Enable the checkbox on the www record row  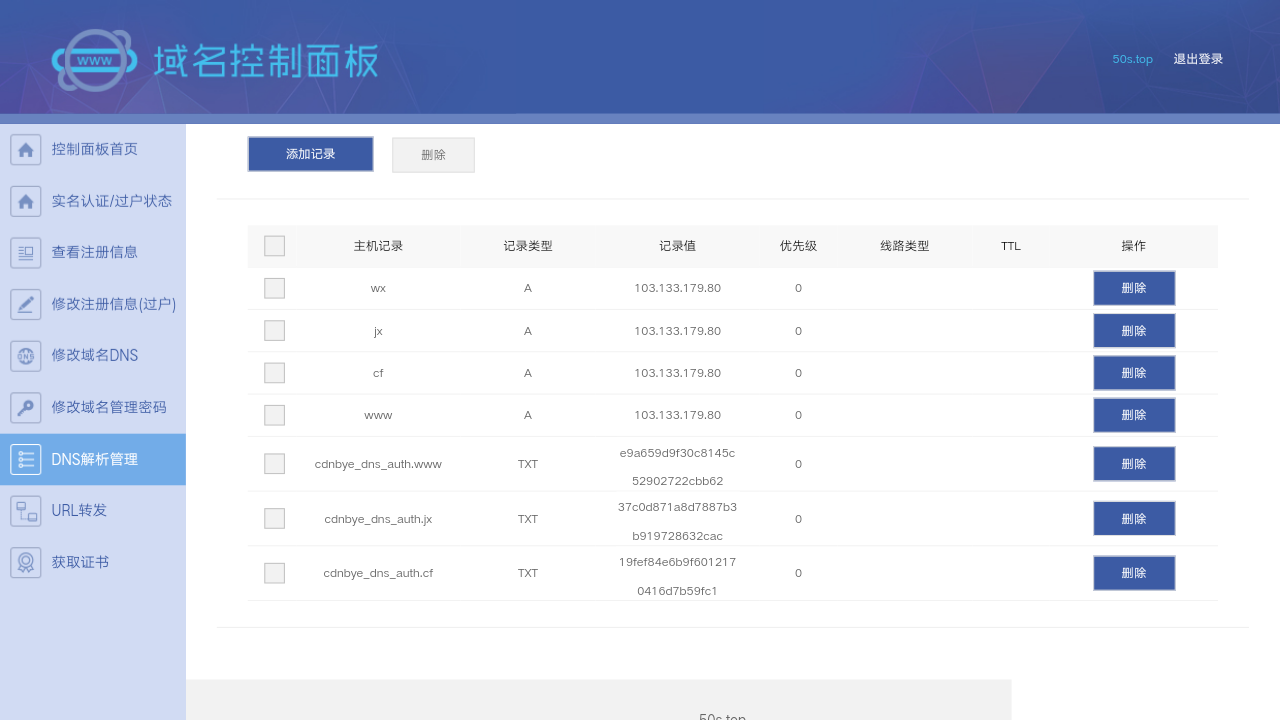pyautogui.click(x=274, y=414)
